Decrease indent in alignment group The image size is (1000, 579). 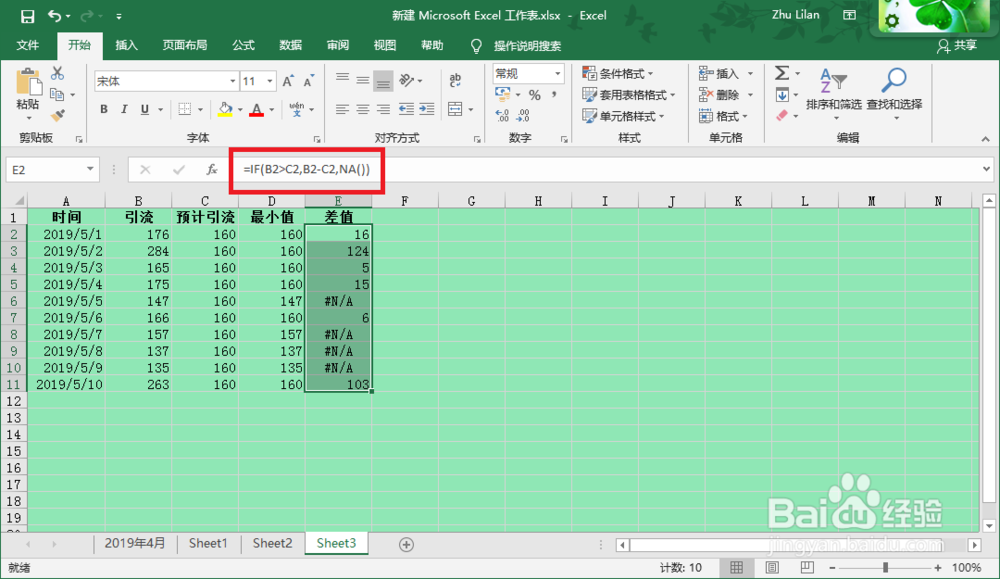(406, 109)
